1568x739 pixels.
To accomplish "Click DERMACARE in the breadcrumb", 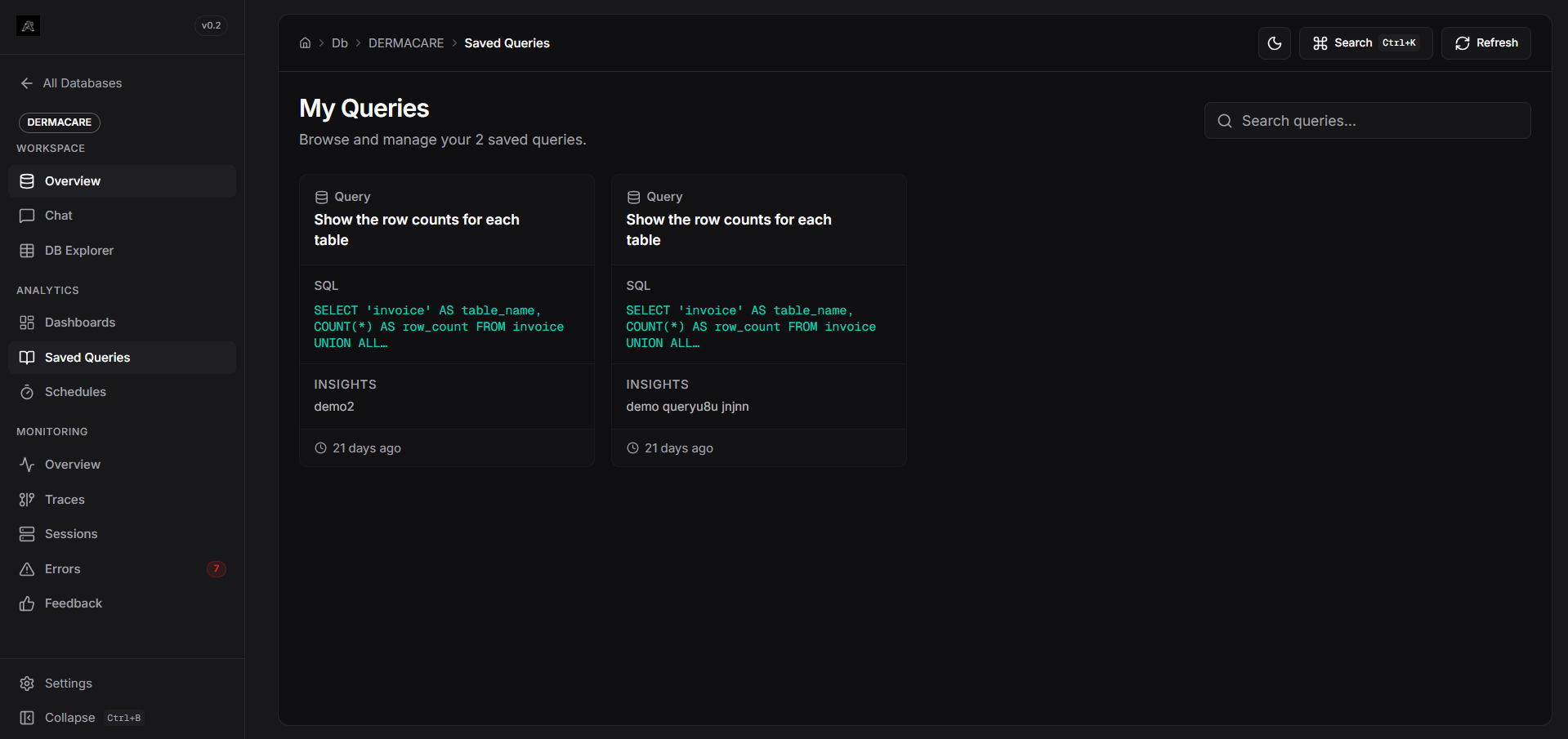I will tap(406, 43).
